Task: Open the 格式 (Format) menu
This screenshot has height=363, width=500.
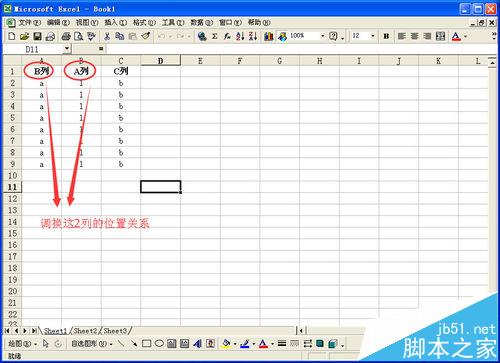Action: pyautogui.click(x=144, y=23)
